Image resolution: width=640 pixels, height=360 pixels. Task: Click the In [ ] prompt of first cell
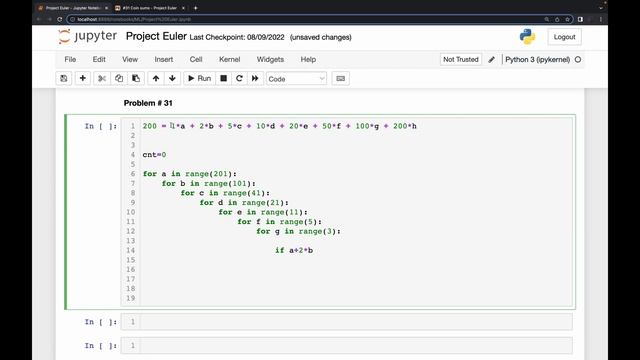click(100, 126)
